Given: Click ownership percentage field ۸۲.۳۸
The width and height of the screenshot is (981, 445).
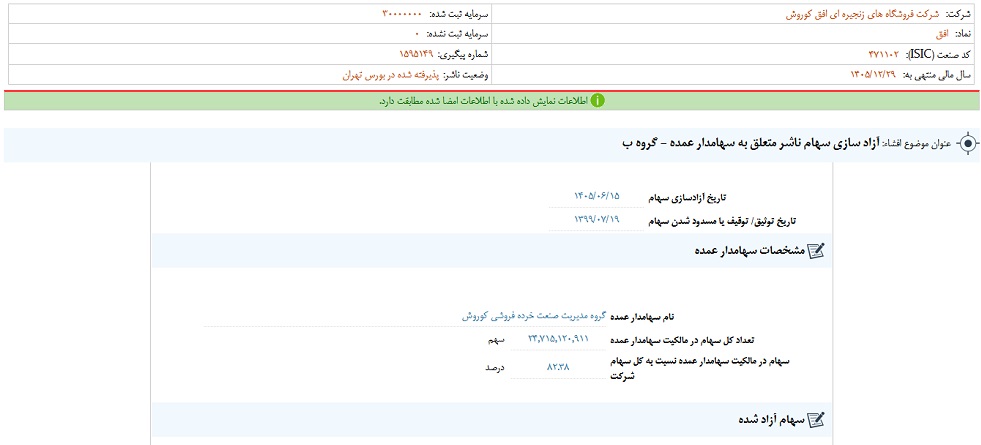Looking at the screenshot, I should pos(558,367).
